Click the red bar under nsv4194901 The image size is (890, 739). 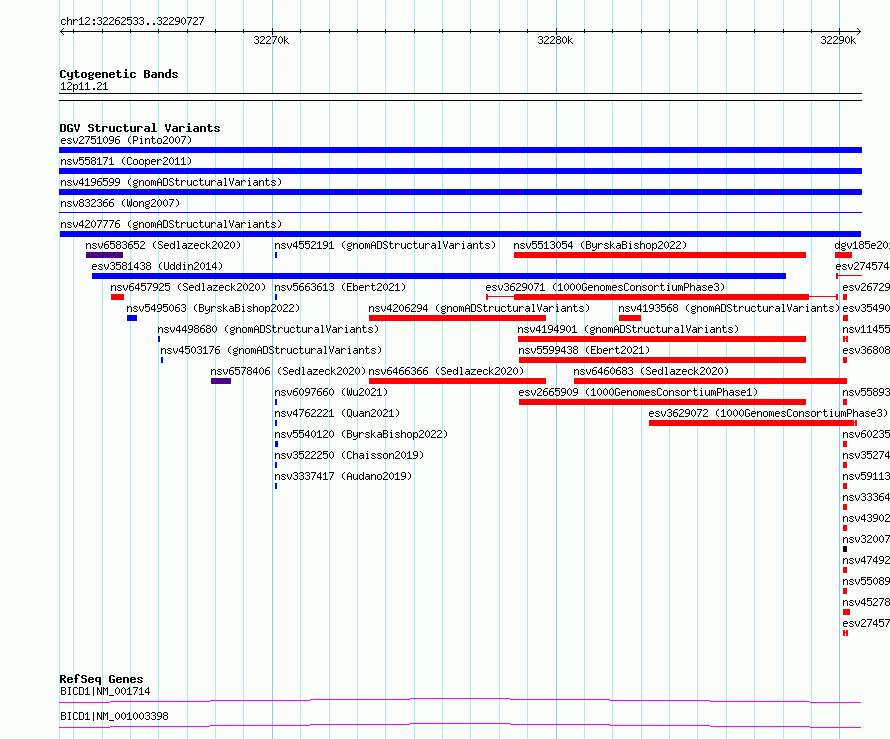click(x=662, y=339)
